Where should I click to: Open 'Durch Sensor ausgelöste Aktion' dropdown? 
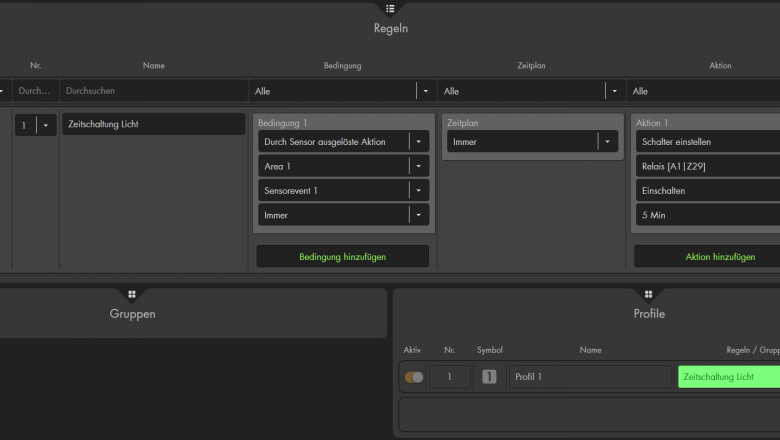(x=419, y=142)
